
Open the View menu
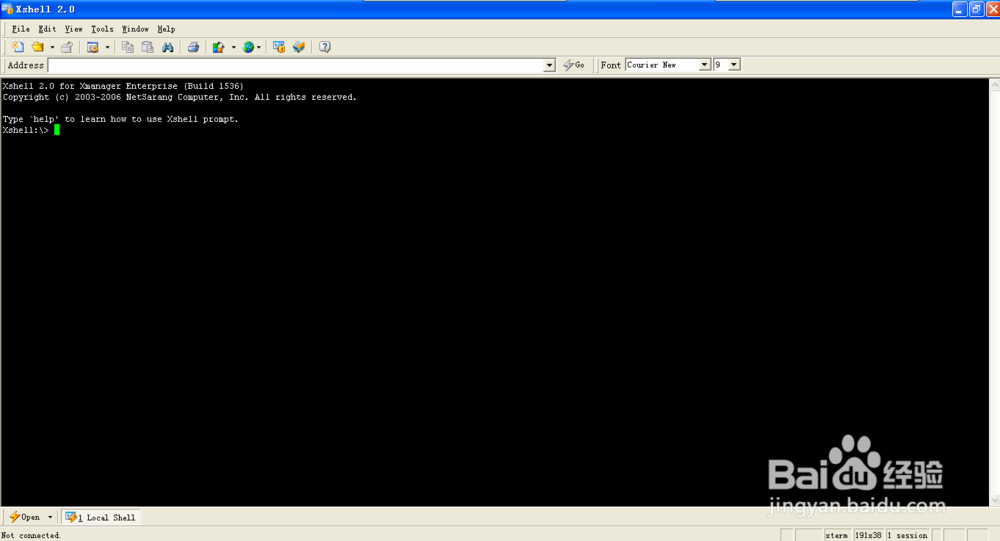coord(73,29)
